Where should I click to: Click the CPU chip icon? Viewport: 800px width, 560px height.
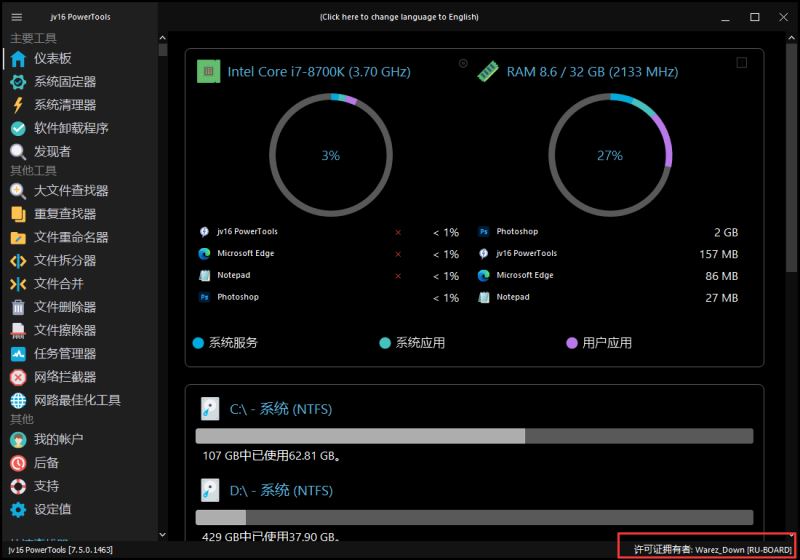tap(209, 71)
